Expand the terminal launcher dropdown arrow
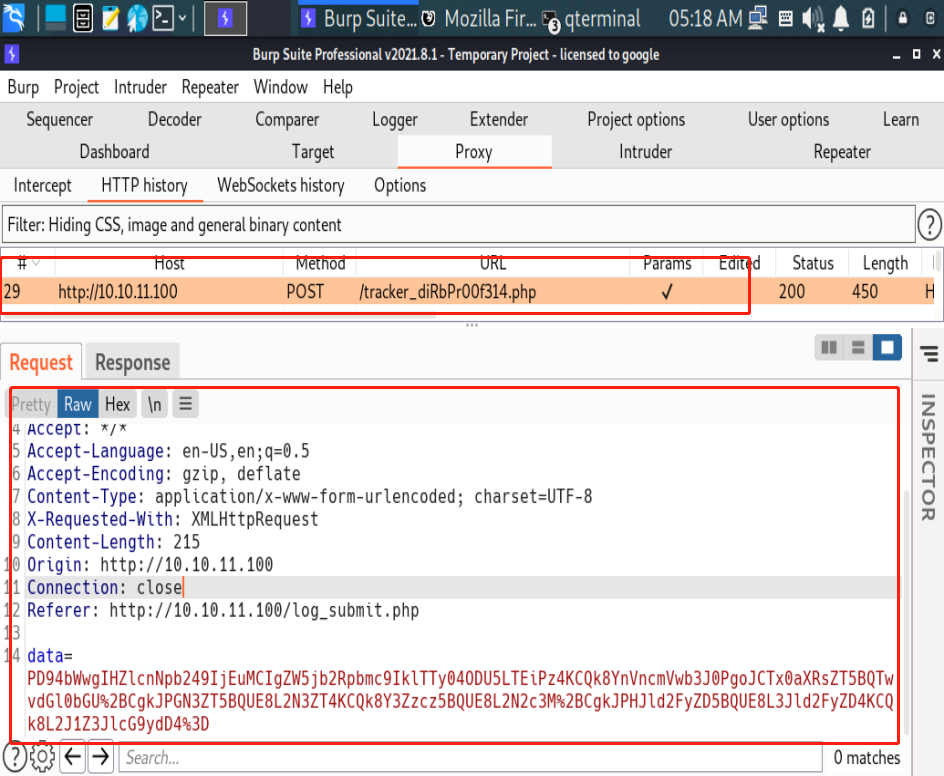 click(182, 18)
